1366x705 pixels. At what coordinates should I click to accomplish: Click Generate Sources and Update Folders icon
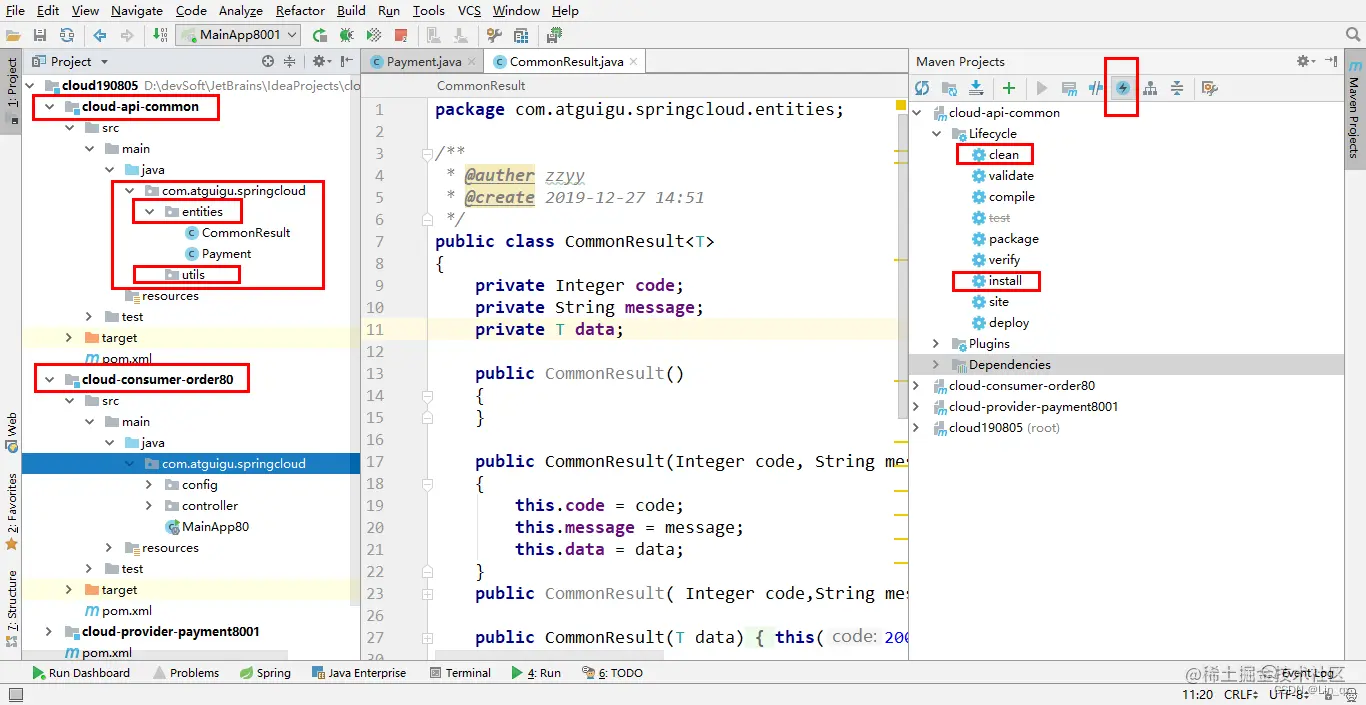[x=949, y=88]
